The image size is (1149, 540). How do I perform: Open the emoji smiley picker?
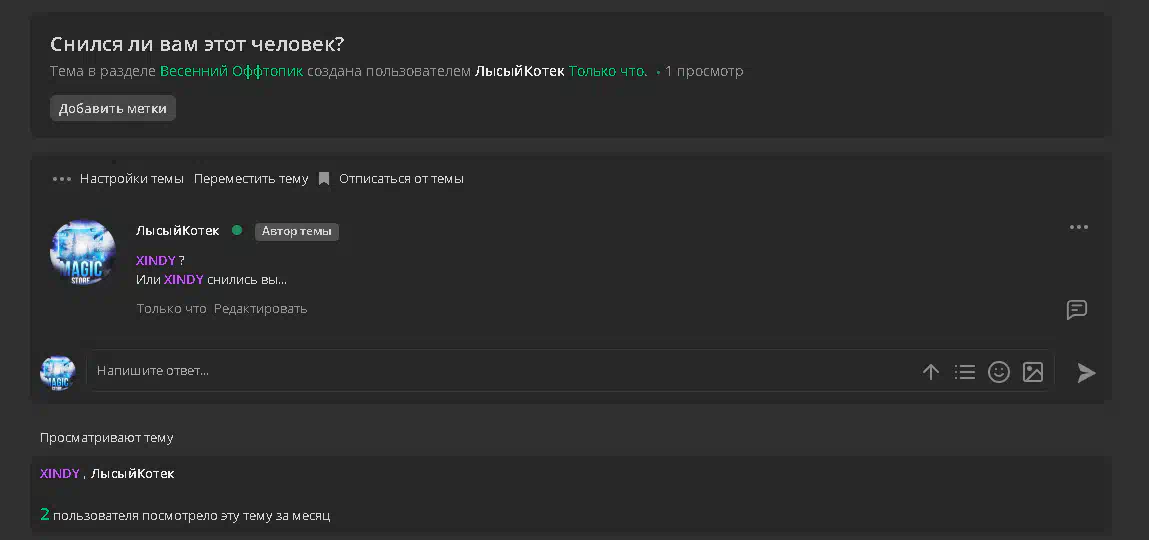tap(999, 372)
